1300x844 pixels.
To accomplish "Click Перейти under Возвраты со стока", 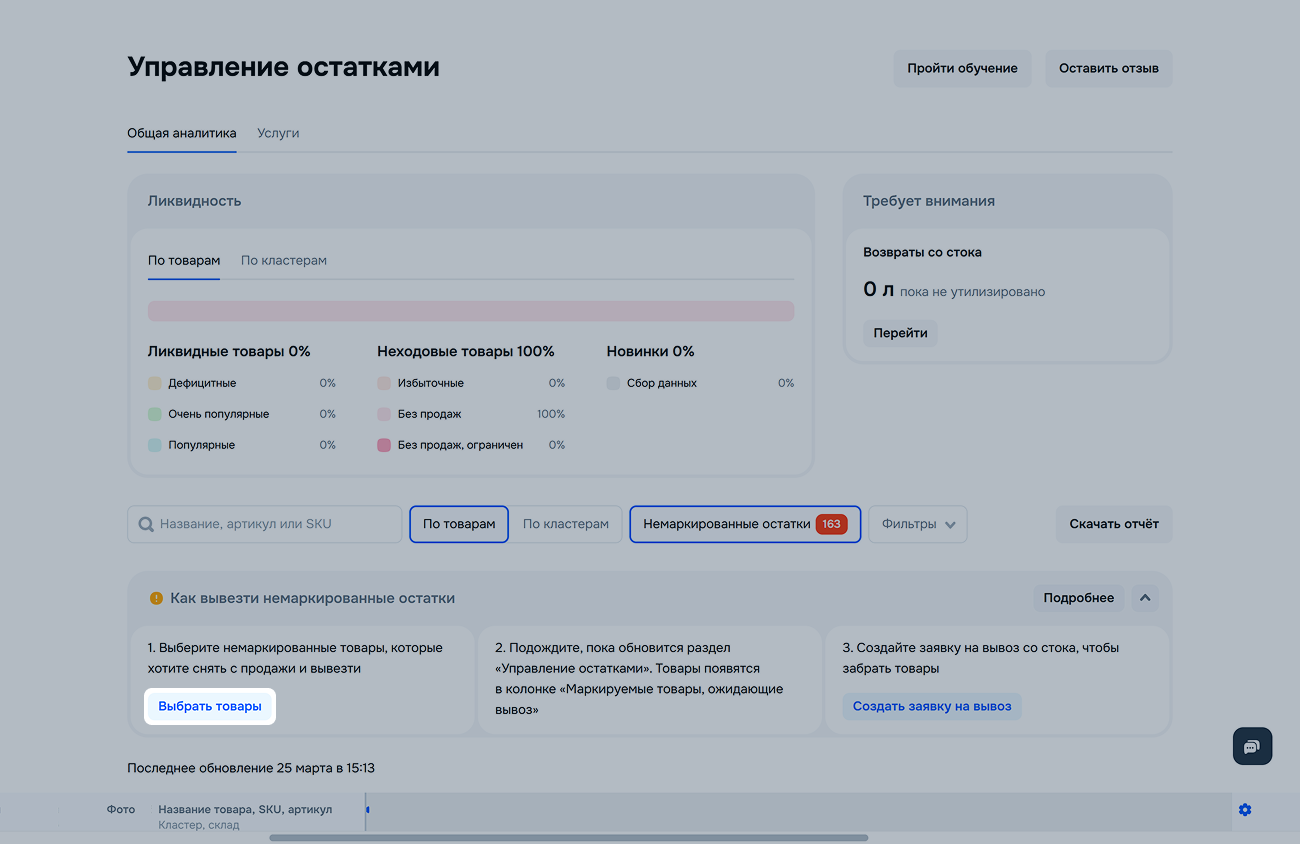I will coord(900,333).
